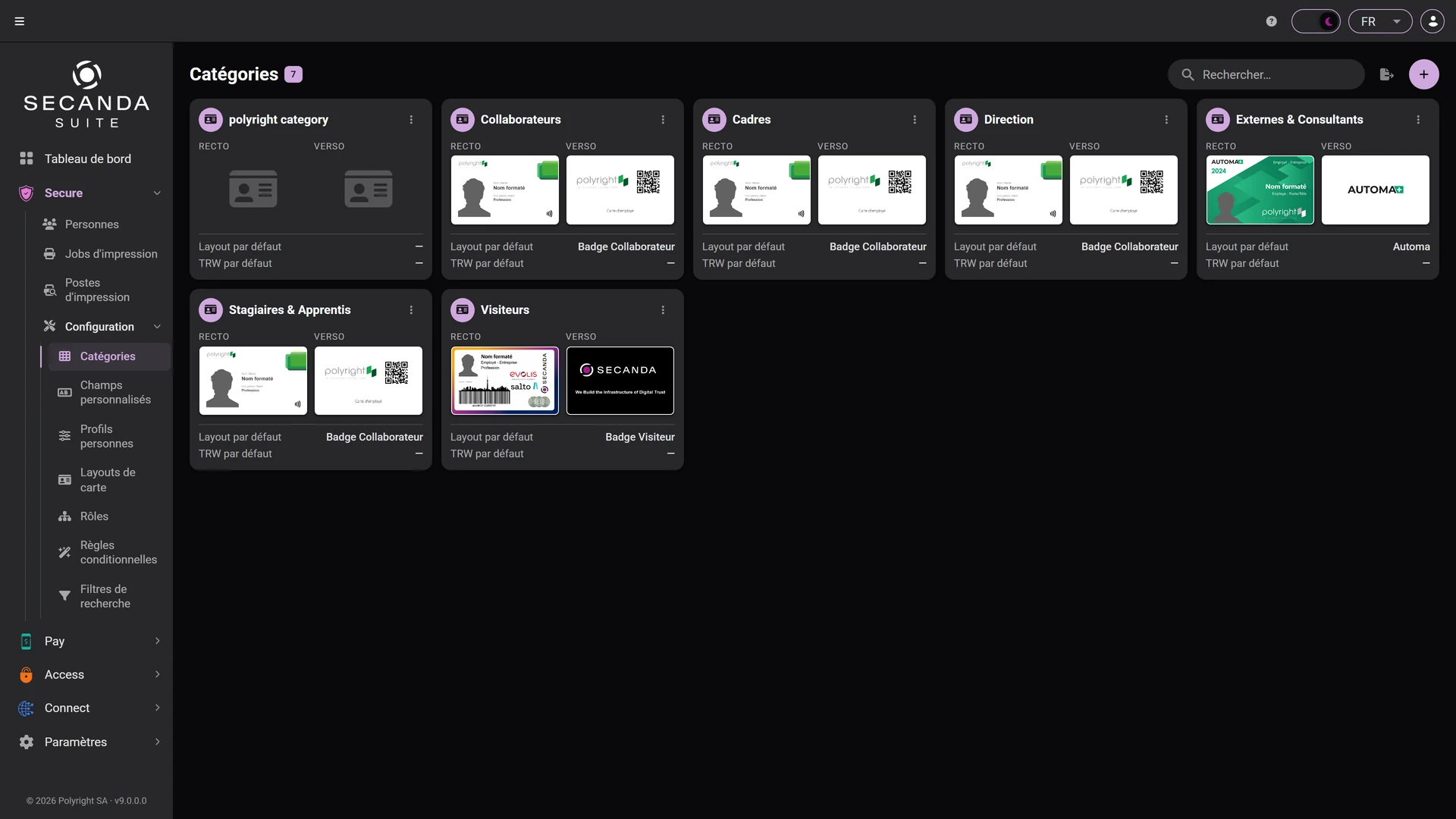Viewport: 1456px width, 819px height.
Task: Open options menu for Direction card
Action: pyautogui.click(x=1166, y=120)
